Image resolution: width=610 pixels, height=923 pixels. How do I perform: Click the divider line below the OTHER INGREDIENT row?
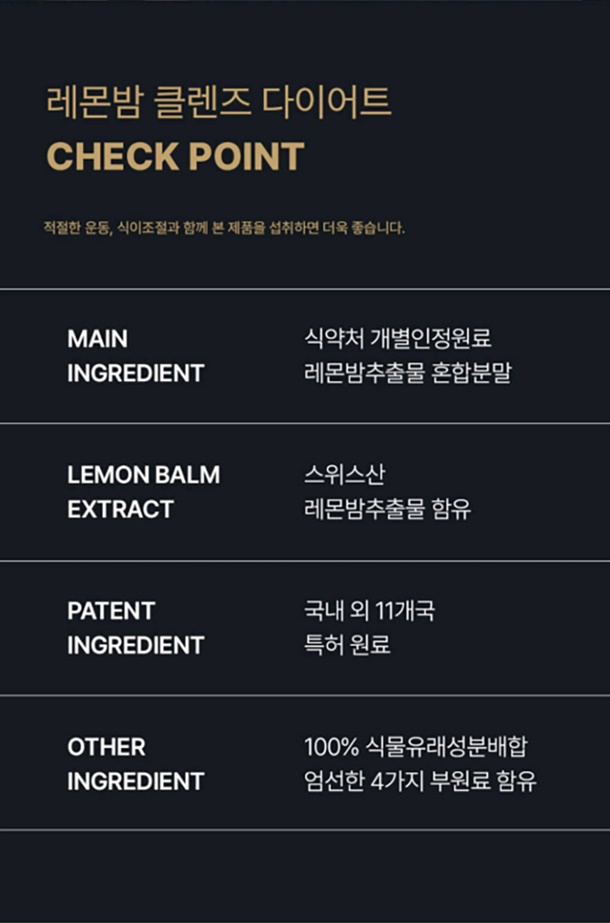tap(305, 830)
